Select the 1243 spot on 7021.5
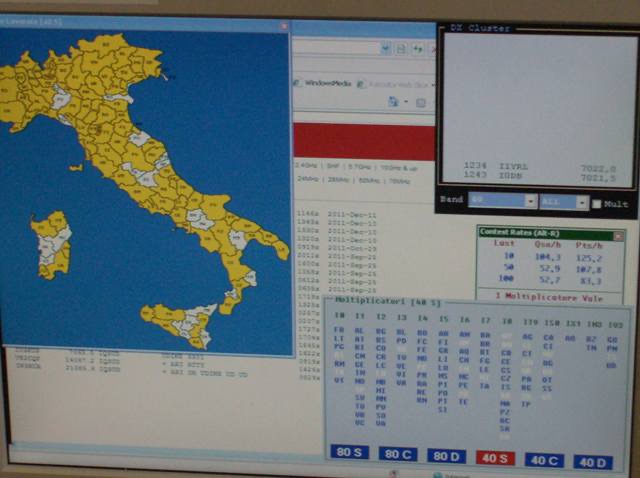The width and height of the screenshot is (640, 478). click(540, 176)
